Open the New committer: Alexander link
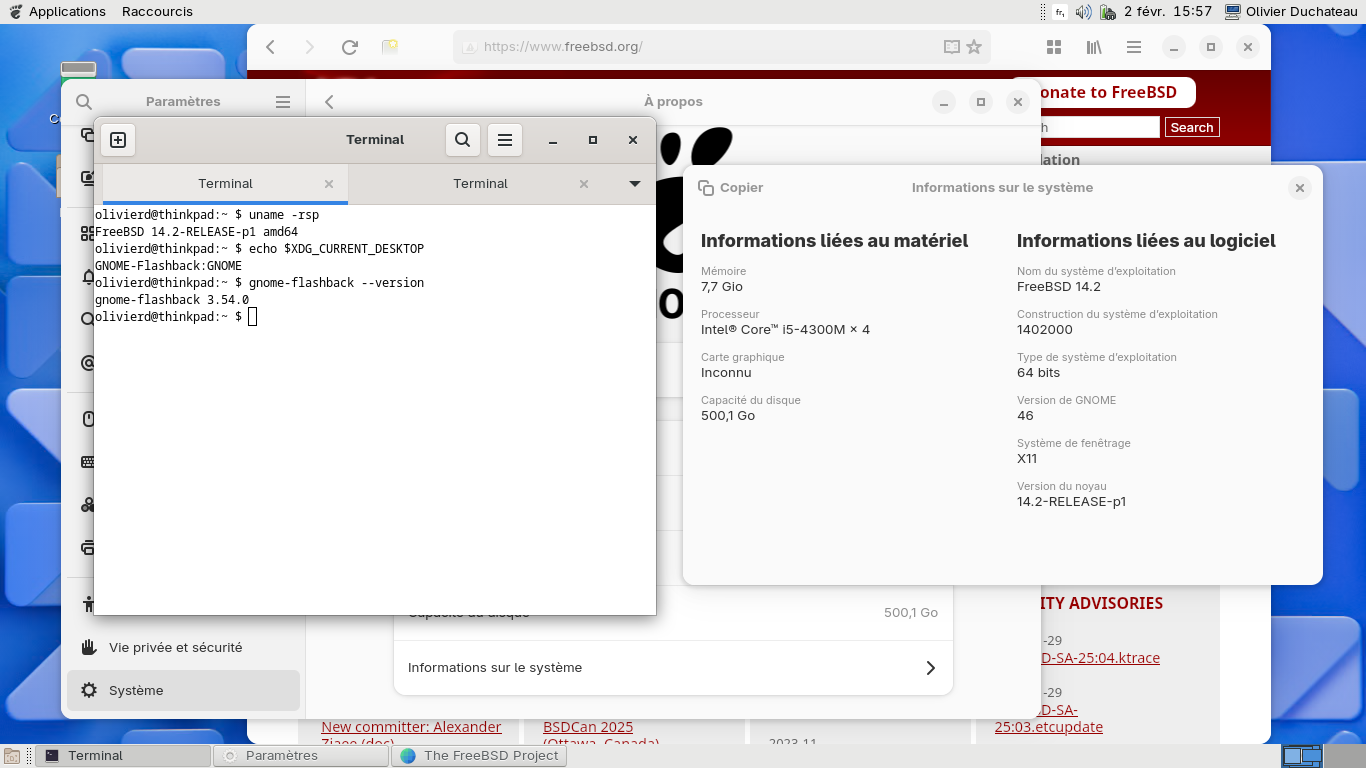Image resolution: width=1366 pixels, height=768 pixels. coord(411,727)
